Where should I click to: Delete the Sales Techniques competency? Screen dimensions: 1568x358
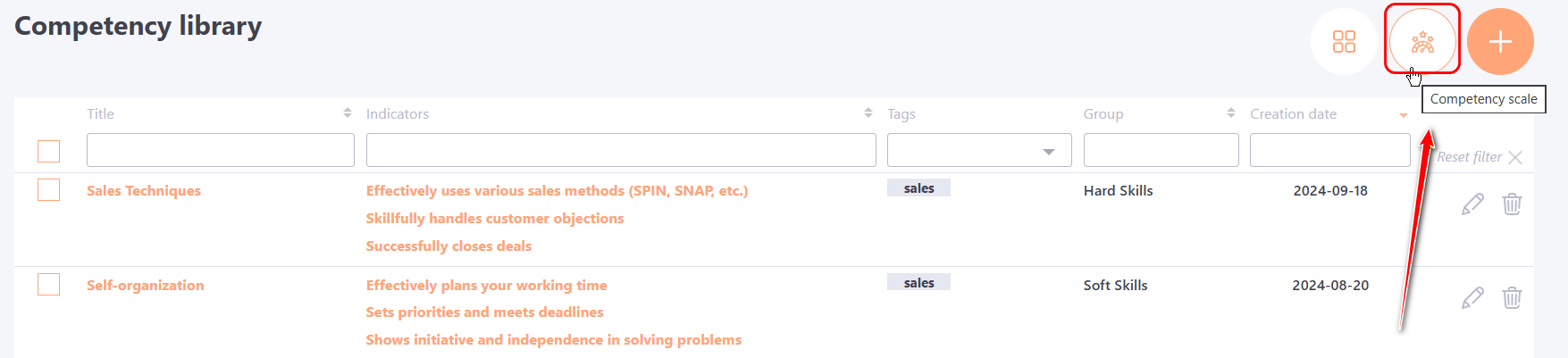1512,204
